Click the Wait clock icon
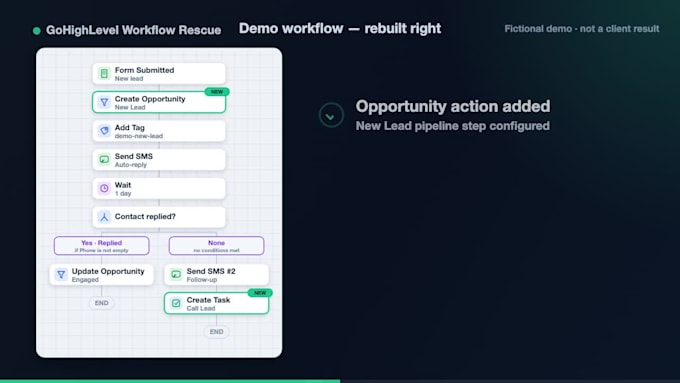This screenshot has width=680, height=383. coord(104,188)
